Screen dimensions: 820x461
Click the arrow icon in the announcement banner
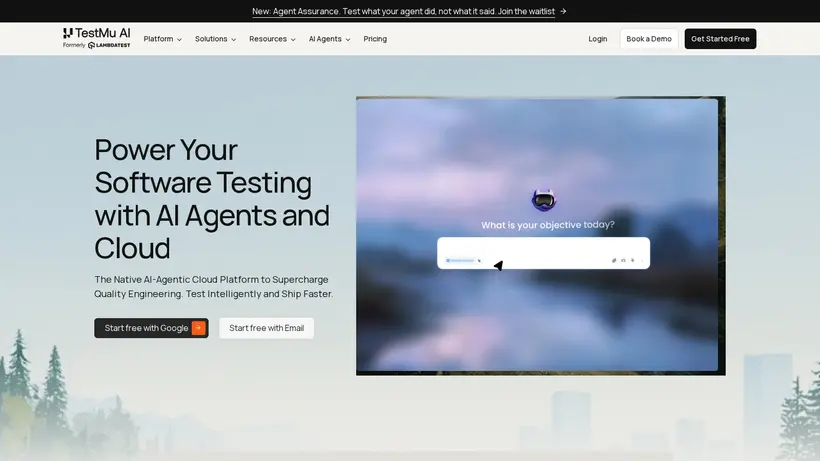[x=563, y=11]
